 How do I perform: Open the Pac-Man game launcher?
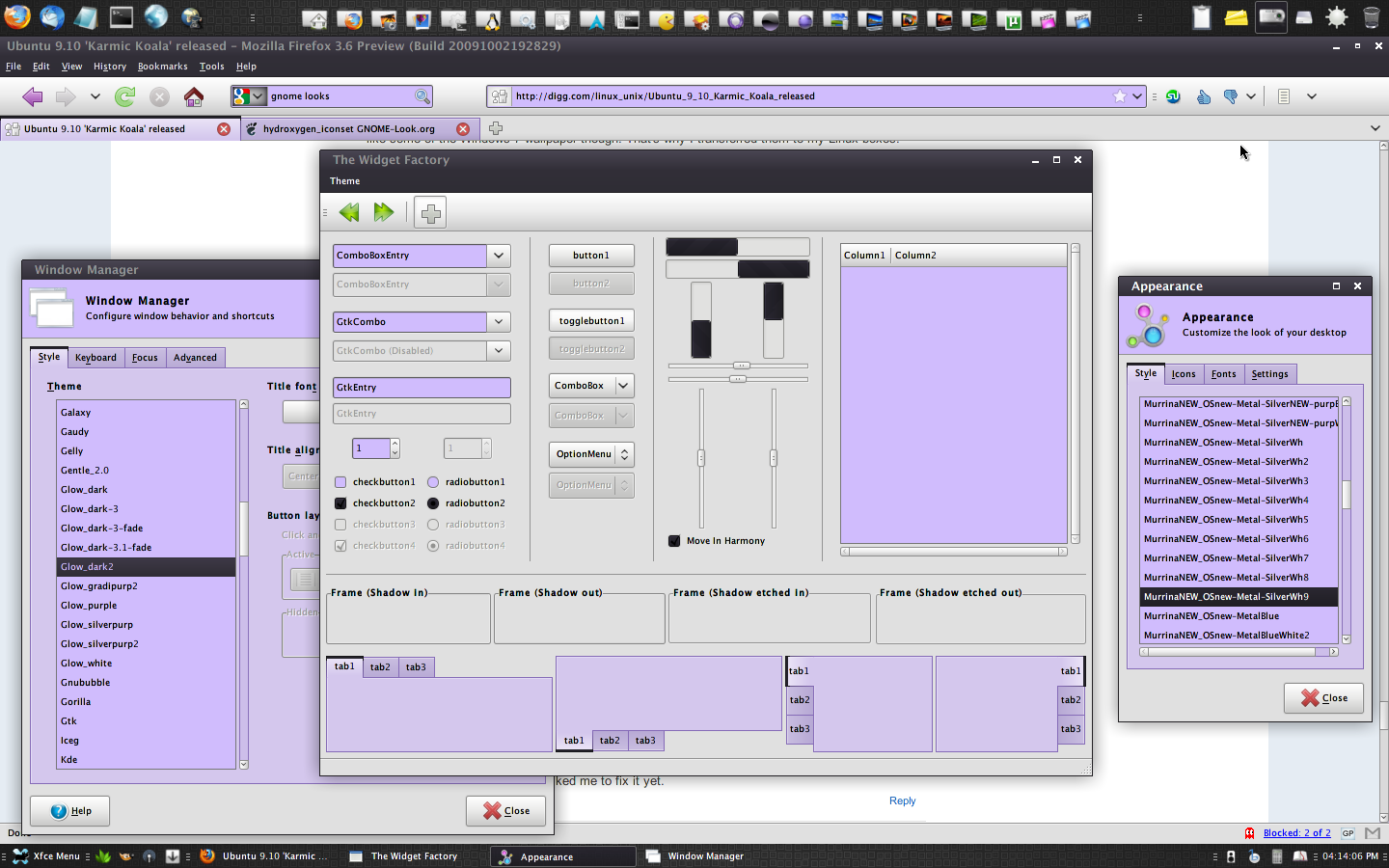point(662,19)
